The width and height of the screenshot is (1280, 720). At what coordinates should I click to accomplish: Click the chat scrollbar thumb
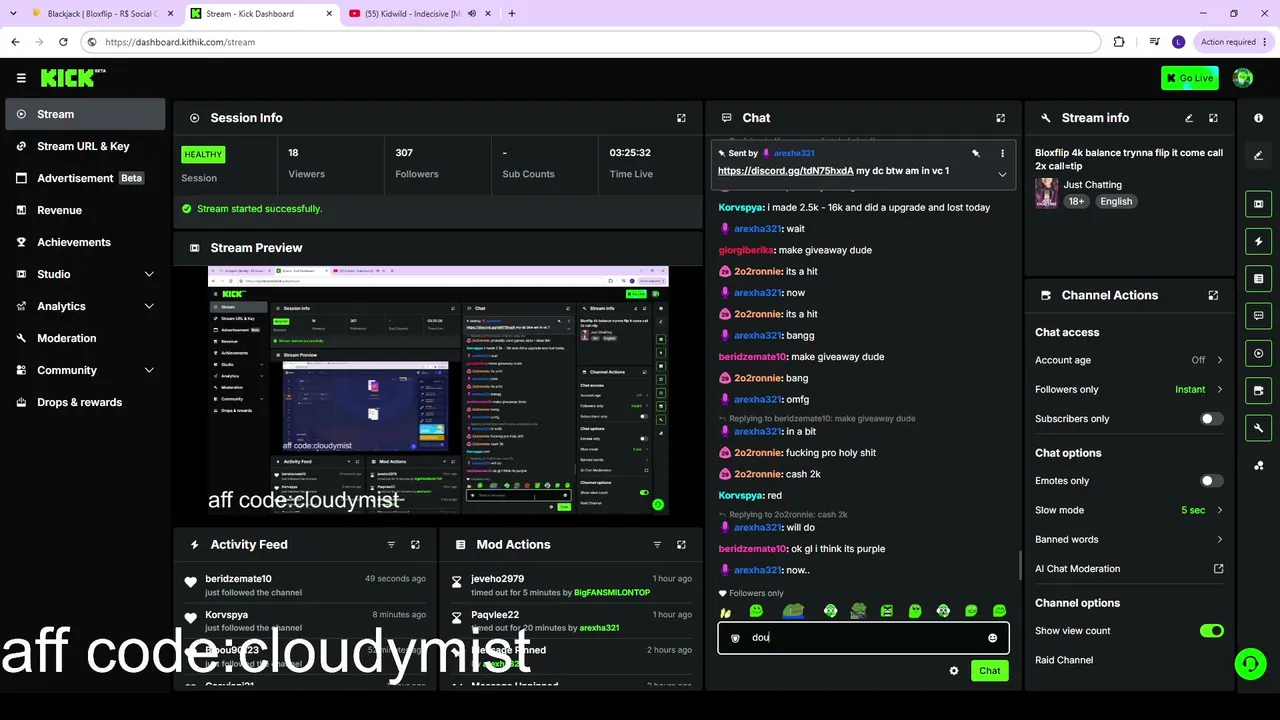tap(1019, 564)
